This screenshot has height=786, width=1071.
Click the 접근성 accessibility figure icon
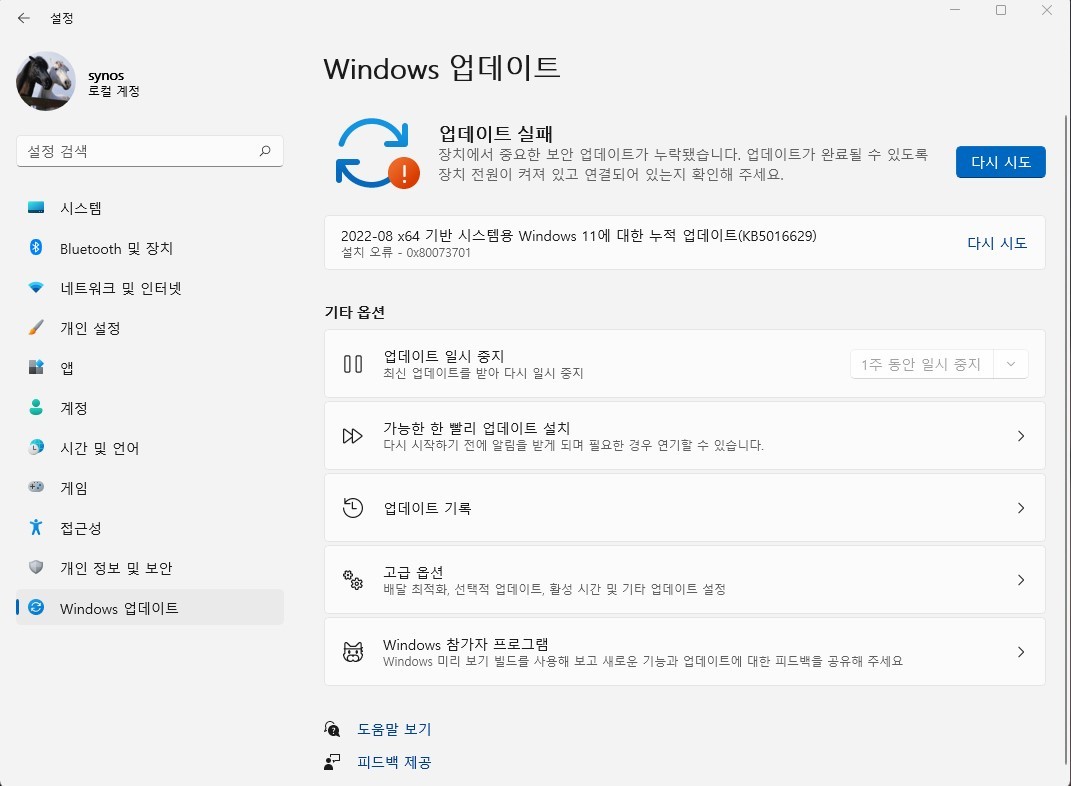(36, 527)
